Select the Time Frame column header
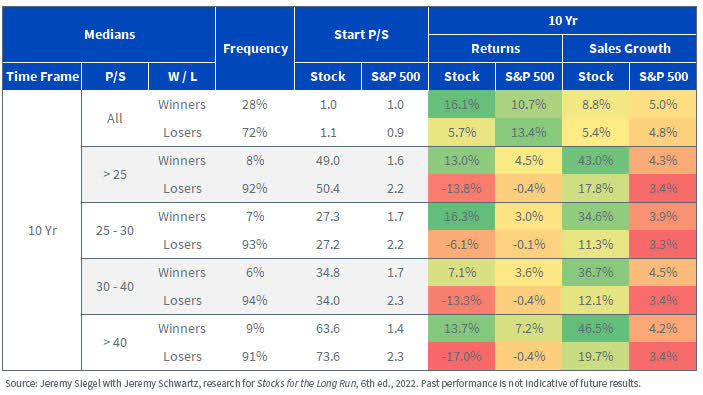 (x=42, y=76)
